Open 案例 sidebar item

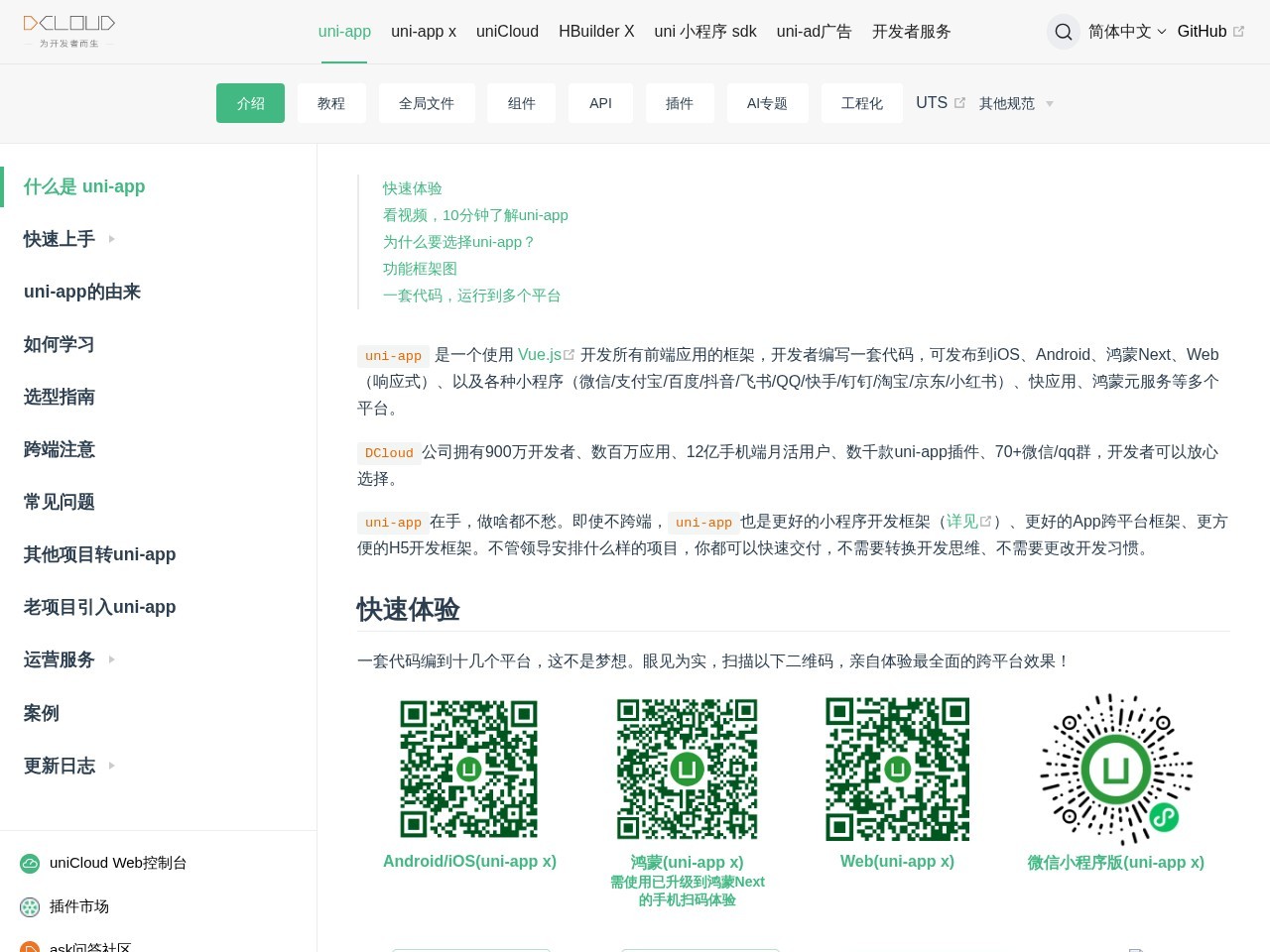(42, 713)
